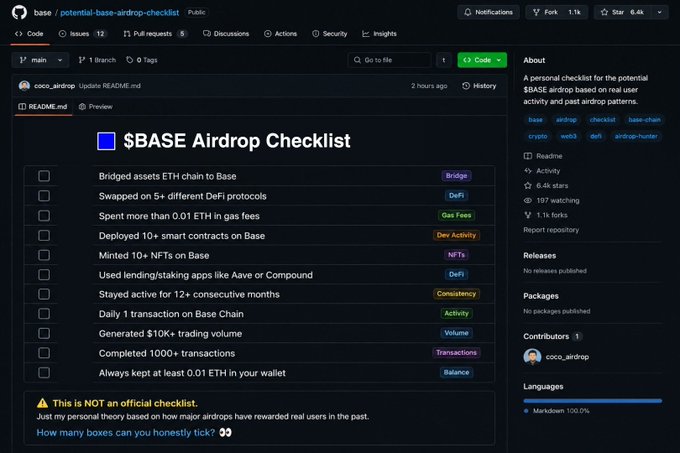The height and width of the screenshot is (453, 680).
Task: Click the Dev Activity label badge
Action: pos(456,235)
